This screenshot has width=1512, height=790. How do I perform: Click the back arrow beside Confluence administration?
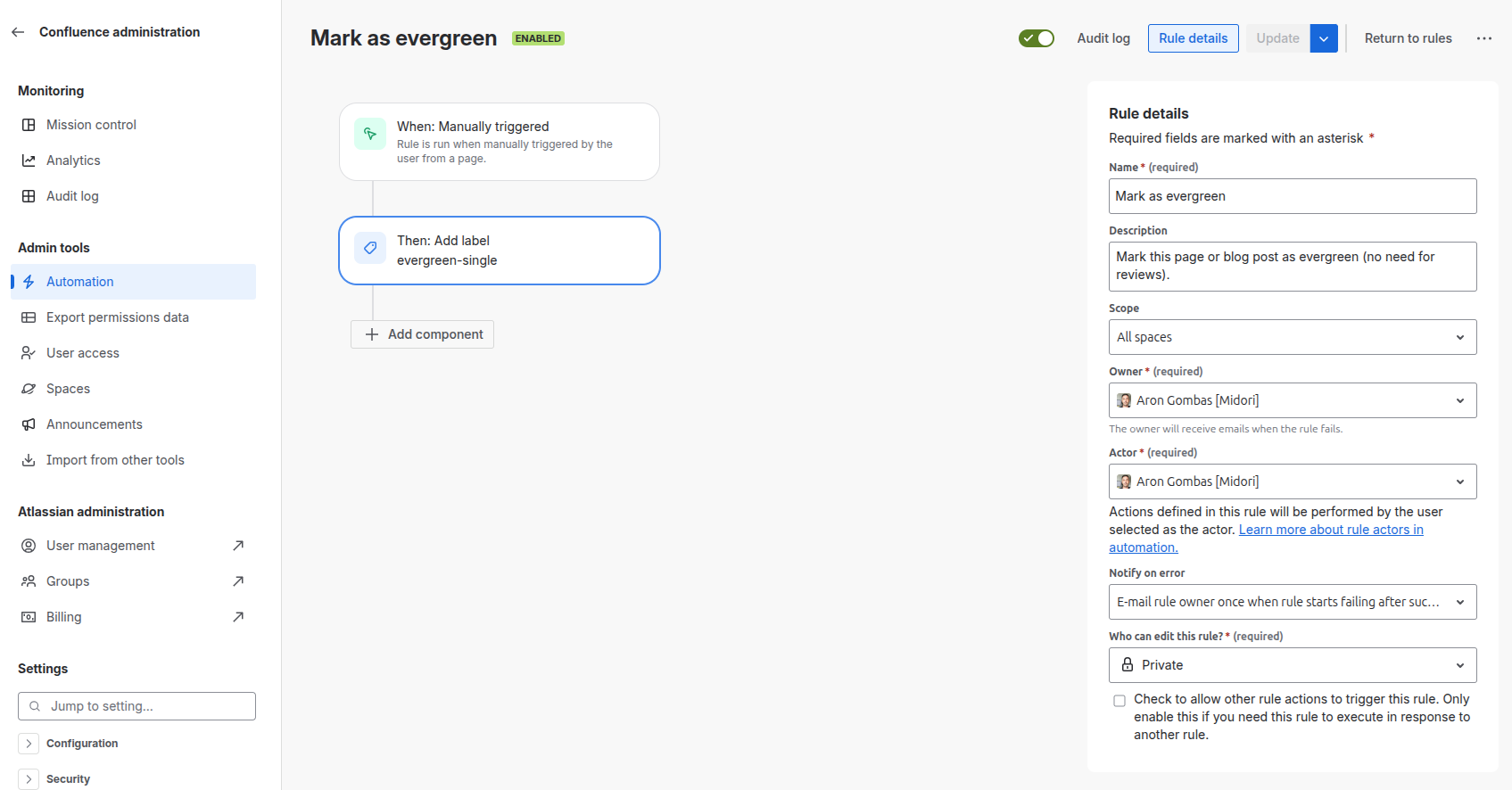(18, 32)
